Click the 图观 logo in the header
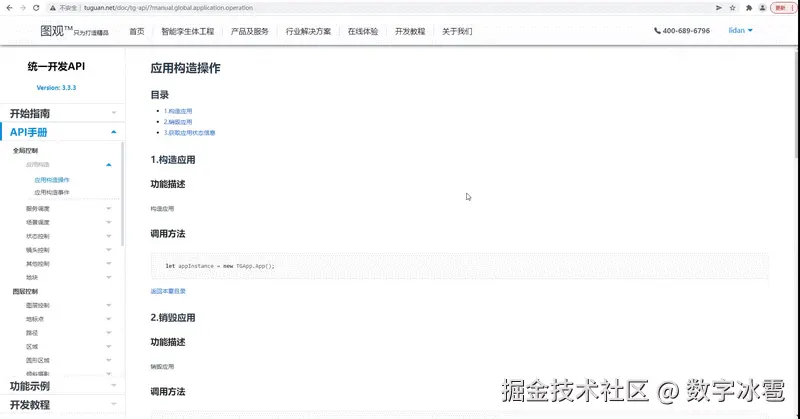The image size is (800, 419). (74, 31)
